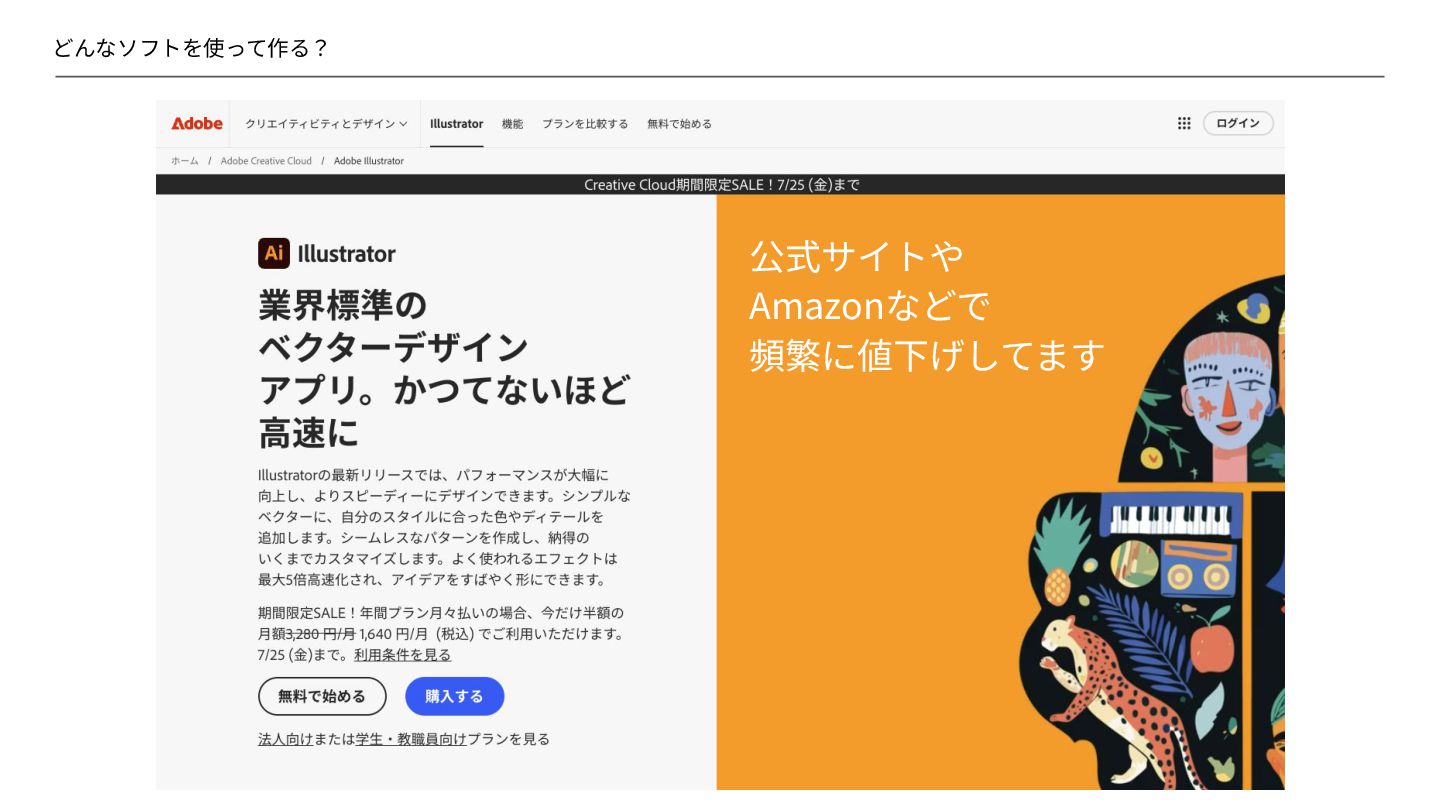1440x810 pixels.
Task: Click the blue 購入する button
Action: 454,696
